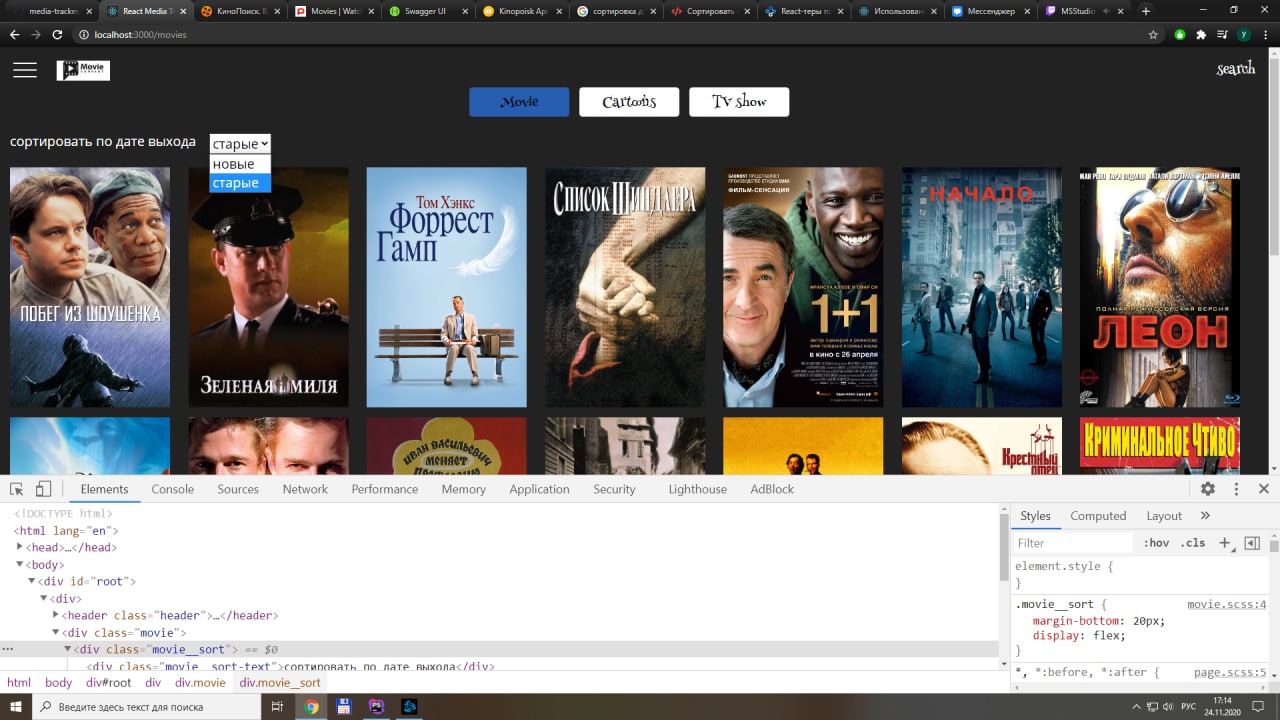Screen dimensions: 1280x720
Task: Choose 'новые' in the sort dropdown
Action: point(240,164)
